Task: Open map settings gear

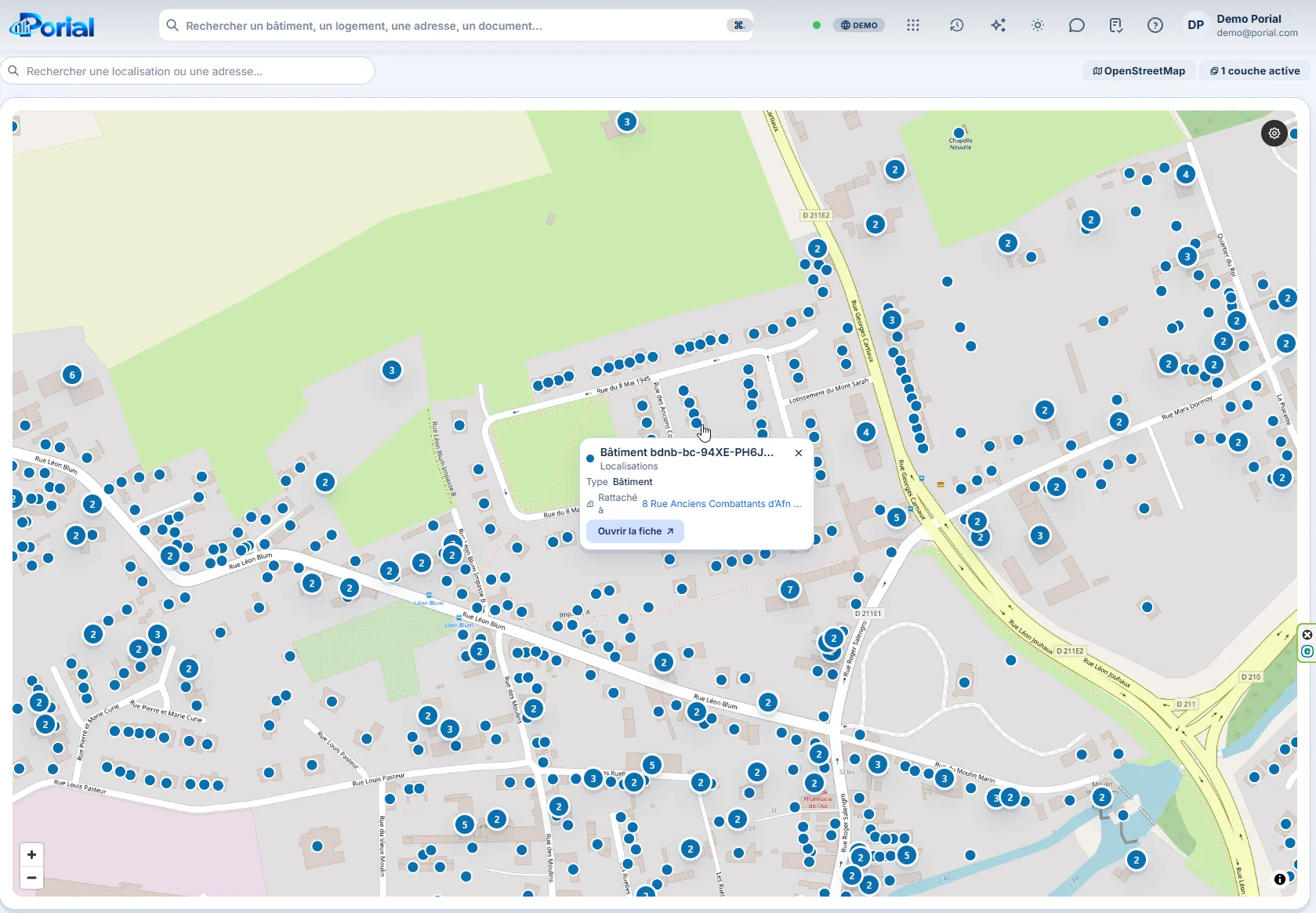Action: click(x=1274, y=133)
